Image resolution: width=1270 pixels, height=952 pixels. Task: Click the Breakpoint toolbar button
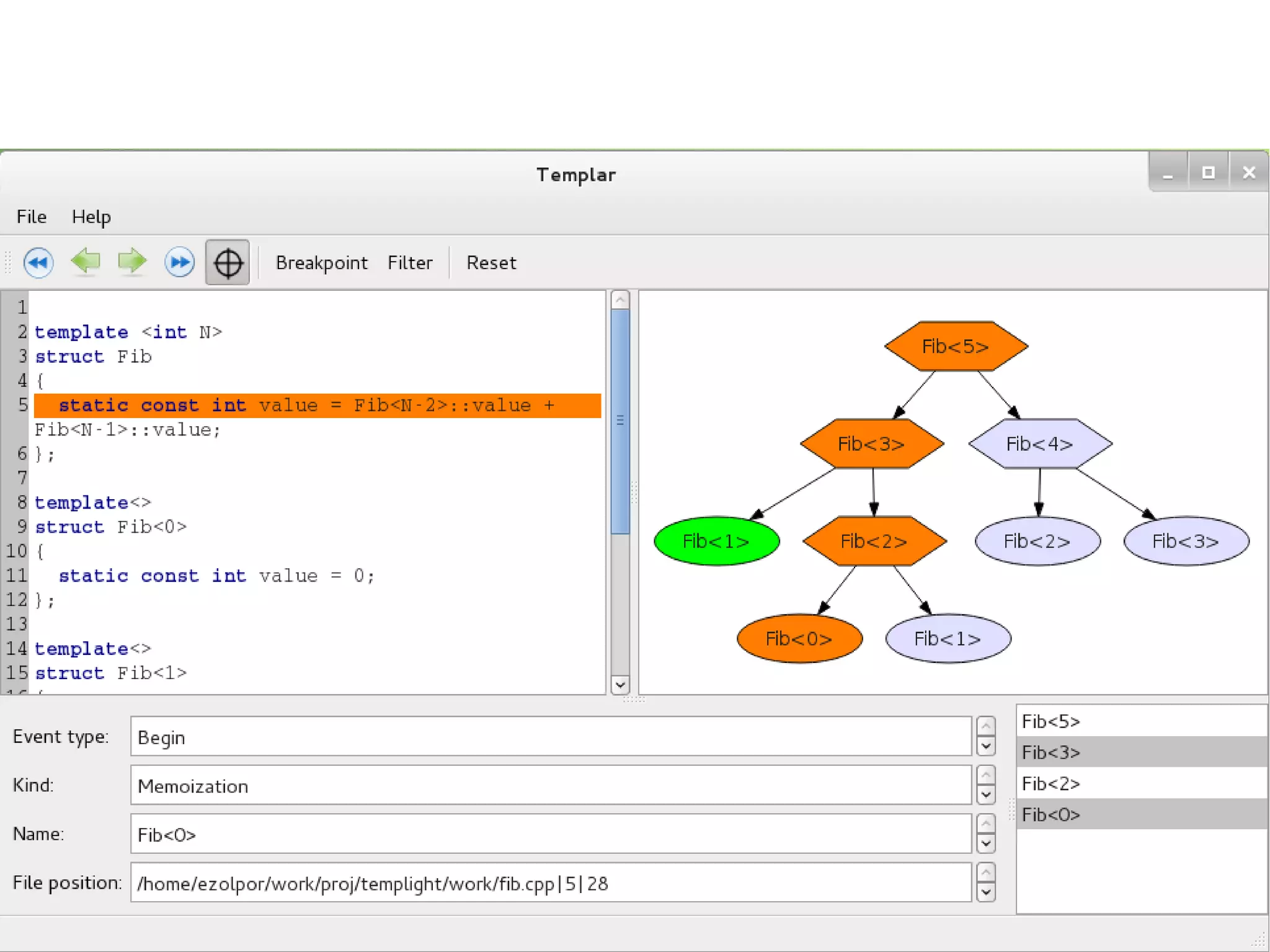coord(321,263)
